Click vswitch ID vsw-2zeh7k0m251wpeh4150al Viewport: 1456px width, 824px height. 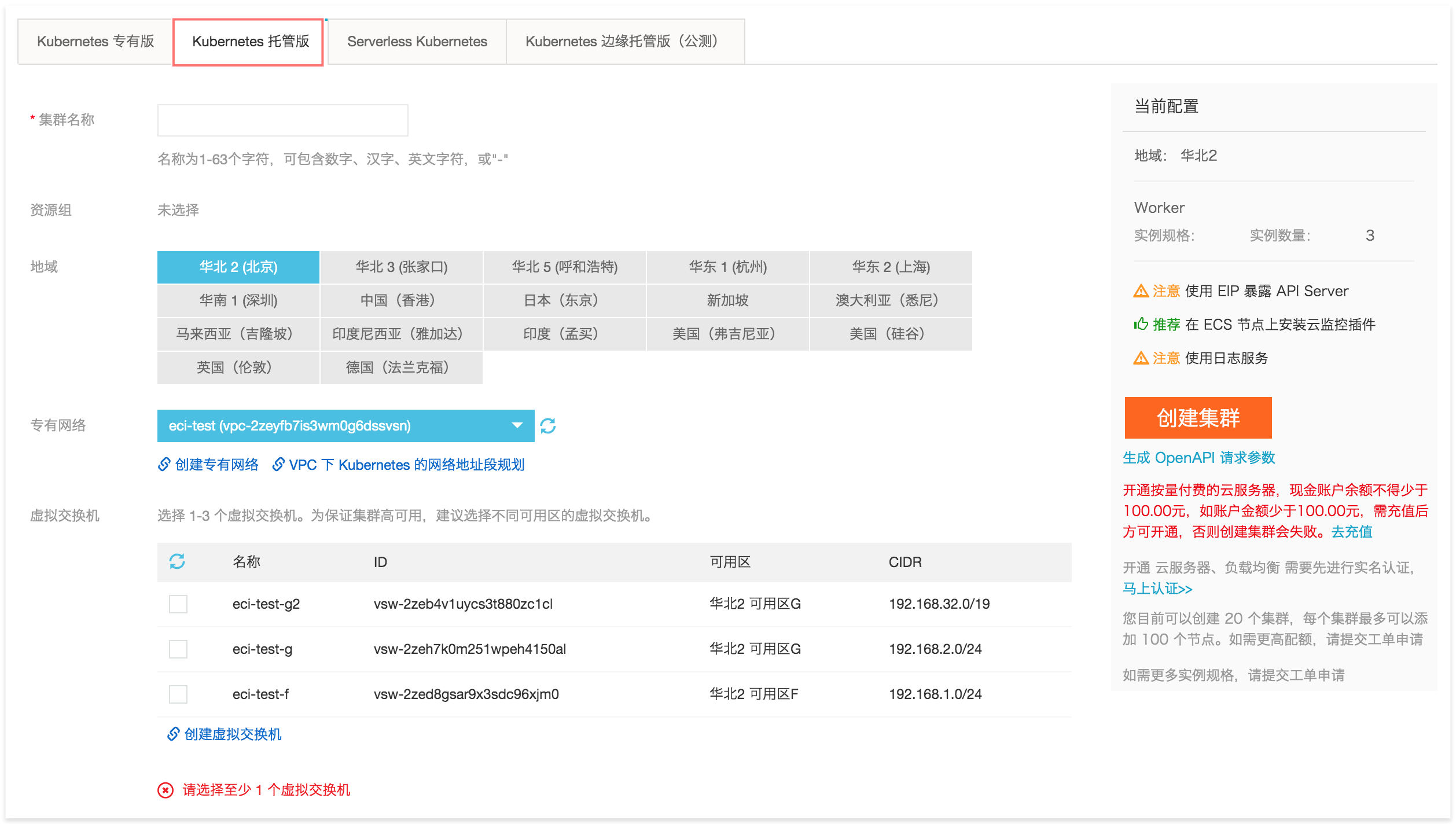coord(470,649)
